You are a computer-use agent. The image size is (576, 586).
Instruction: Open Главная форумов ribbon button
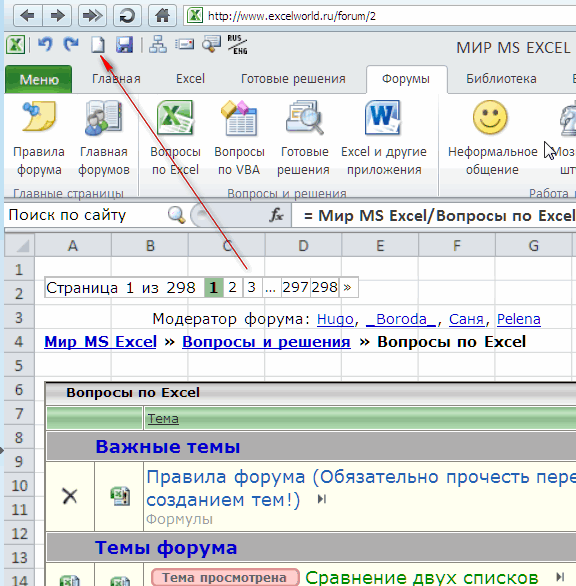click(104, 138)
